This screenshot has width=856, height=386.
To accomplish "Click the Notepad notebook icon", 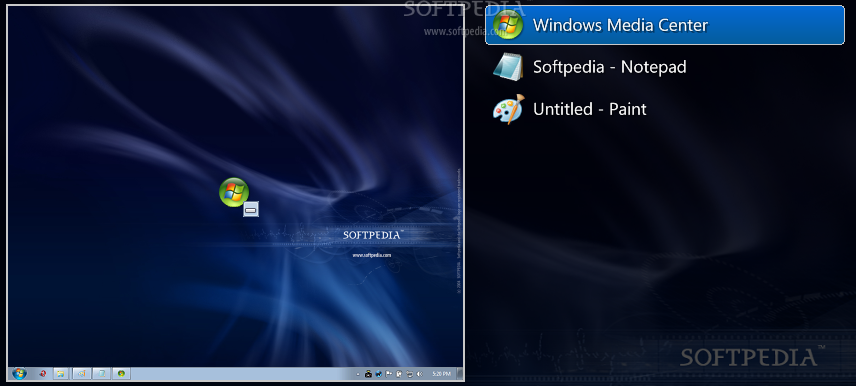I will pos(508,67).
